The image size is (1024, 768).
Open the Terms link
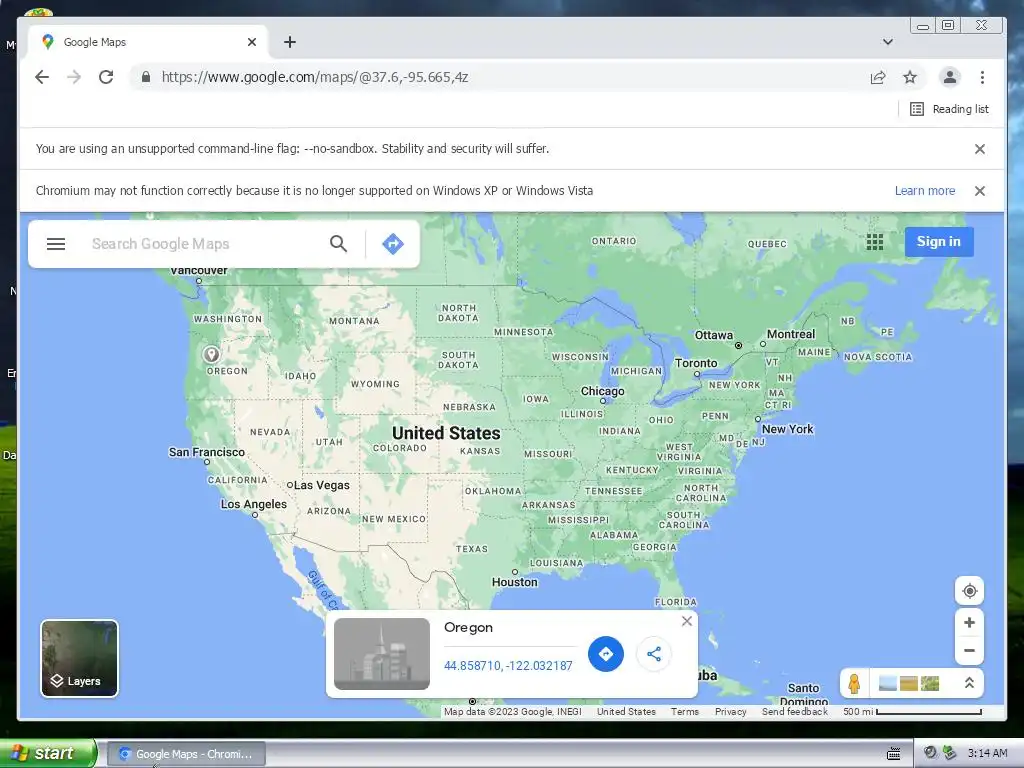pos(684,712)
